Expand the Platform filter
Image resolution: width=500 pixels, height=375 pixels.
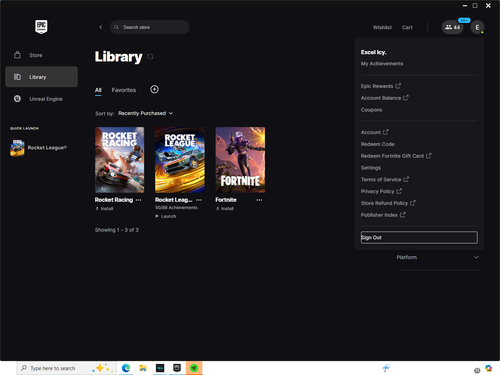(438, 257)
